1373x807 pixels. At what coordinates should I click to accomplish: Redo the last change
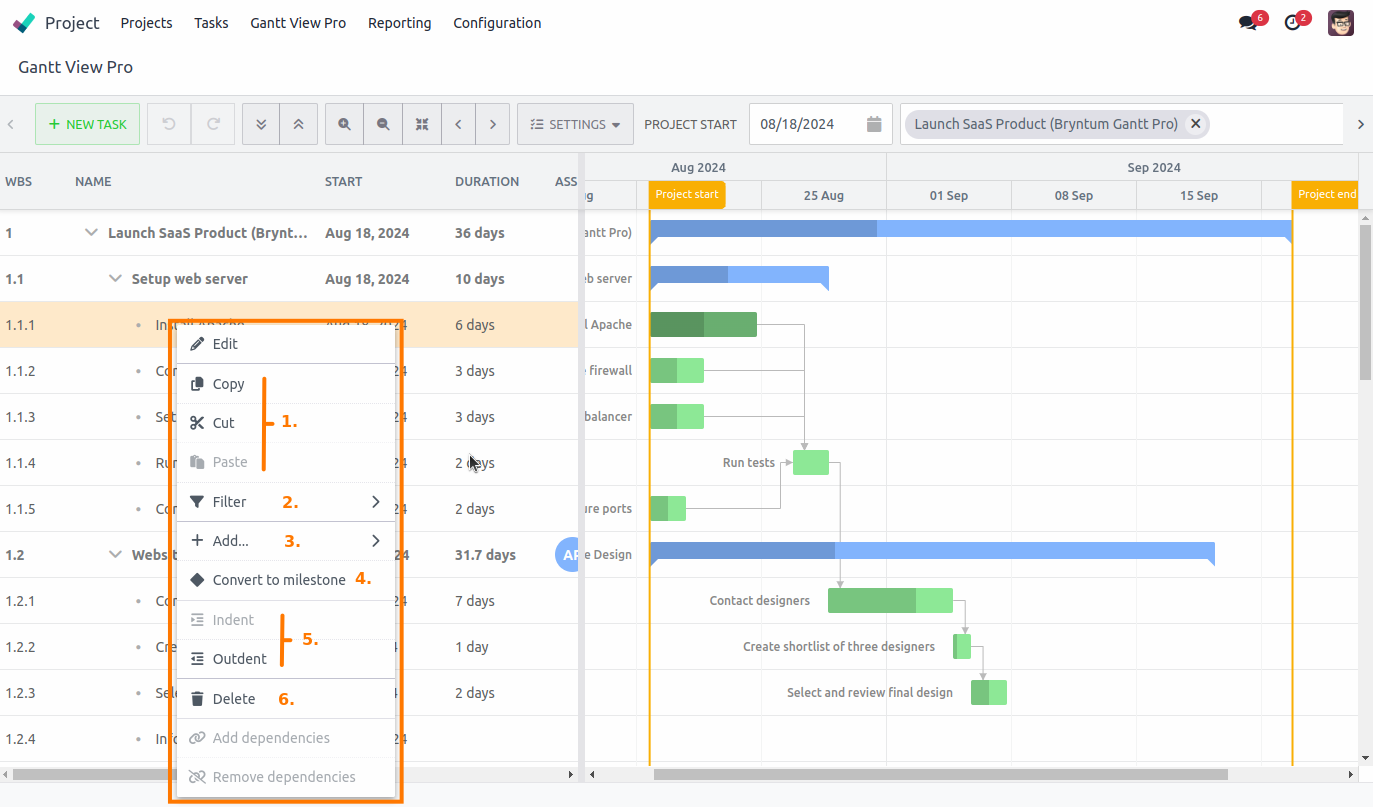pos(212,123)
